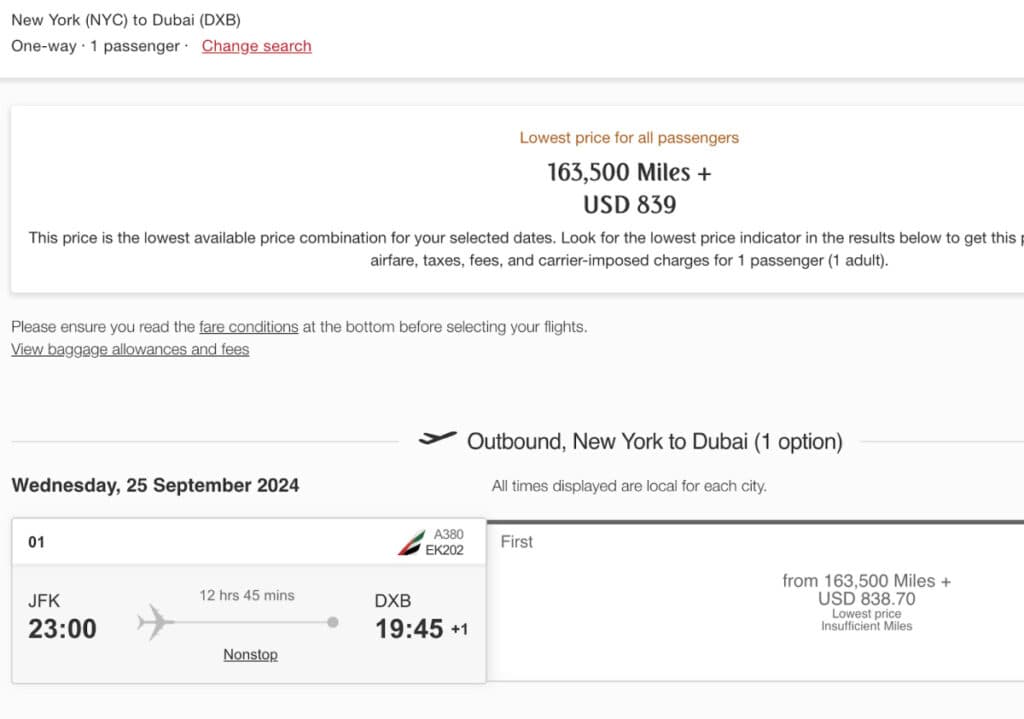Viewport: 1024px width, 719px height.
Task: Click the Emirates airline logo on flight card
Action: 410,542
